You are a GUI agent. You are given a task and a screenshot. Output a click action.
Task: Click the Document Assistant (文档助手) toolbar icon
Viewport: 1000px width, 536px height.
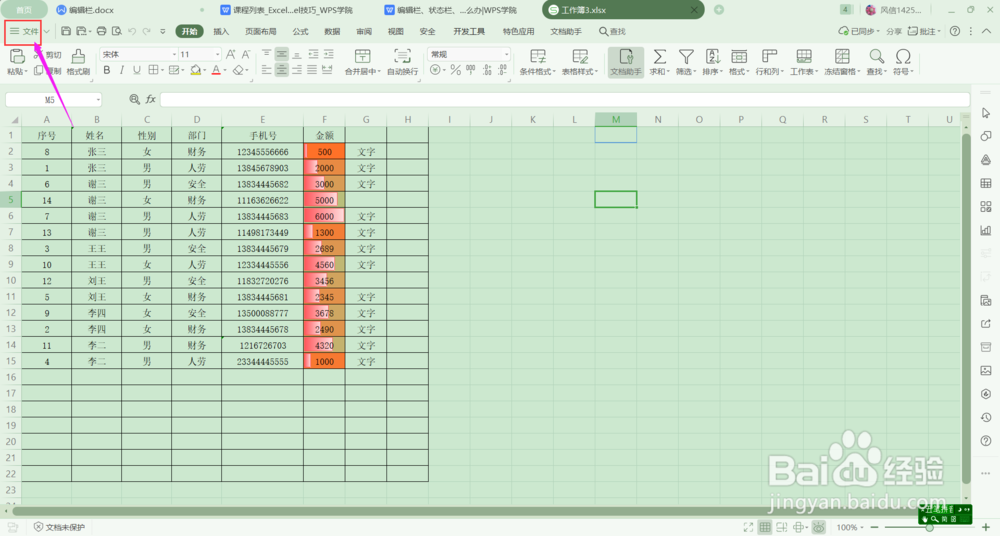pos(626,62)
